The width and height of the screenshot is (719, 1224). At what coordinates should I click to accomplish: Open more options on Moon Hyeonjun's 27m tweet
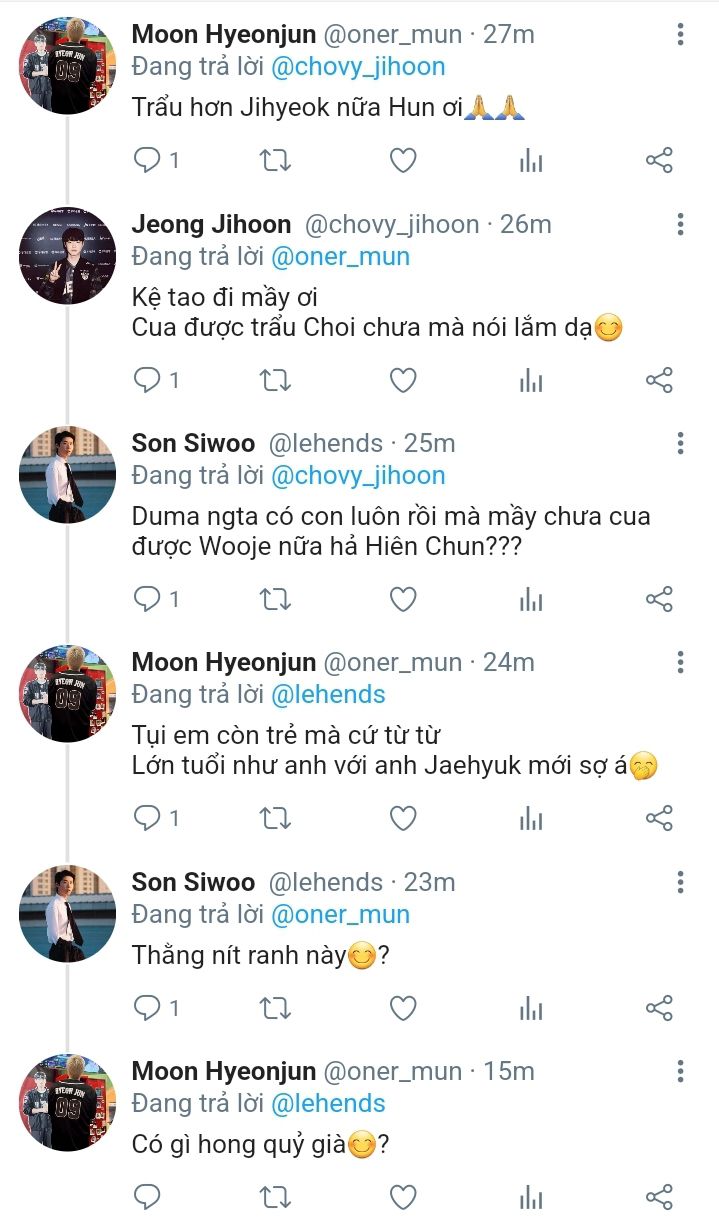click(x=680, y=35)
